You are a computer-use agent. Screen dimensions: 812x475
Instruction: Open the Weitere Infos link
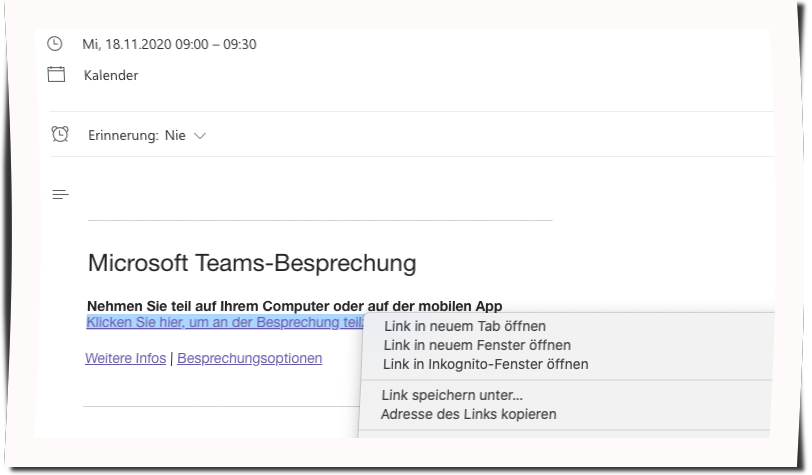coord(125,358)
